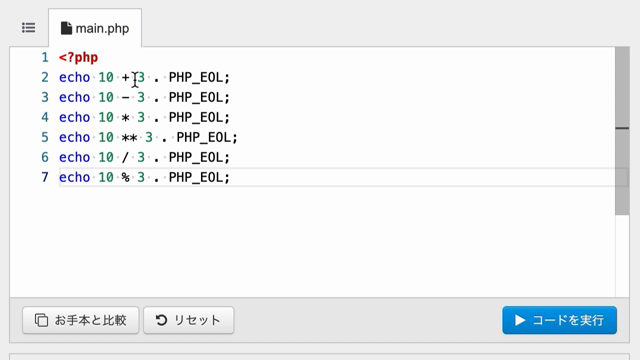Image resolution: width=640 pixels, height=360 pixels.
Task: Click empty editor area below the code
Action: pyautogui.click(x=312, y=242)
